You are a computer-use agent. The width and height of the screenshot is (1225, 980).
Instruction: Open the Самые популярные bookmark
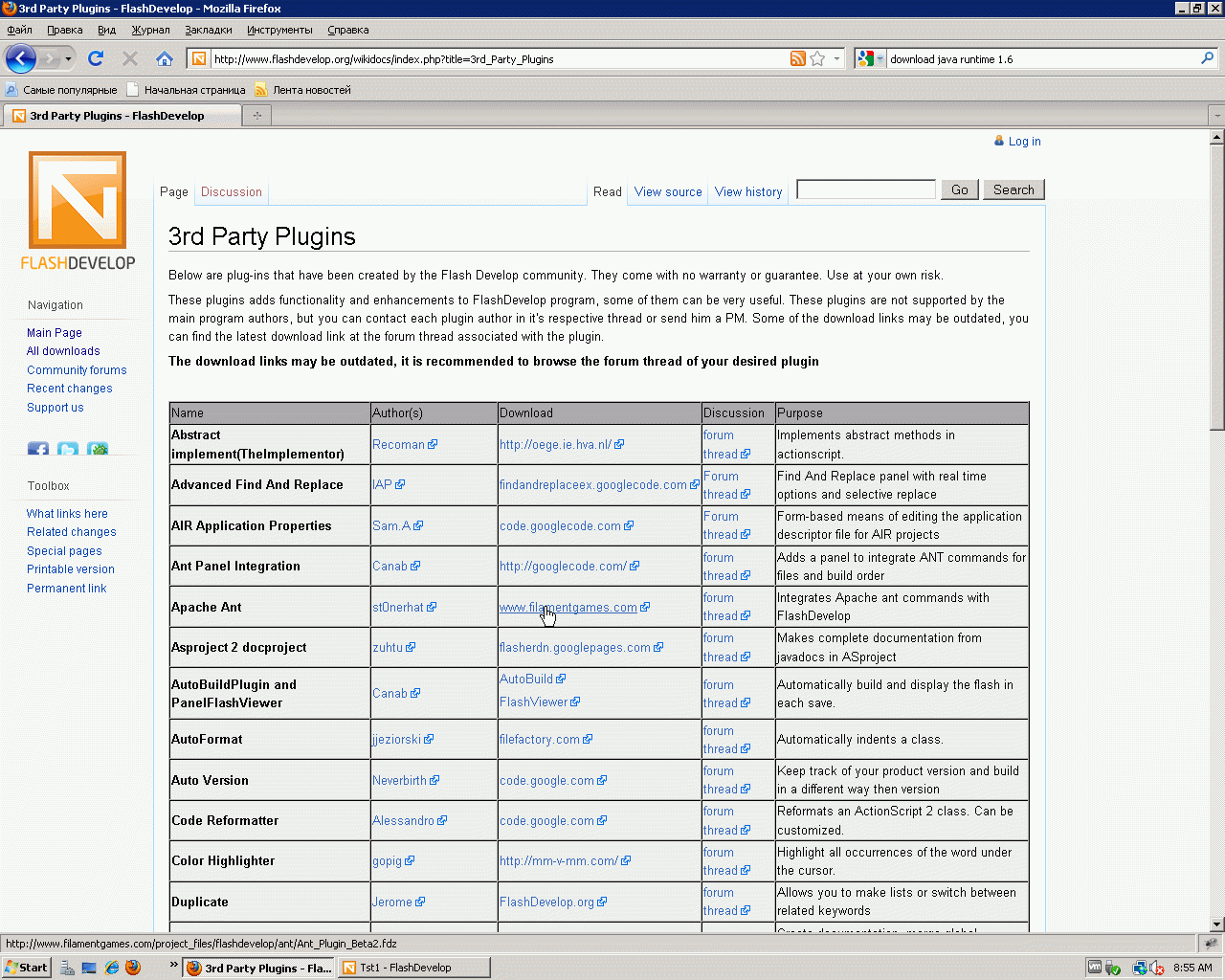click(61, 90)
